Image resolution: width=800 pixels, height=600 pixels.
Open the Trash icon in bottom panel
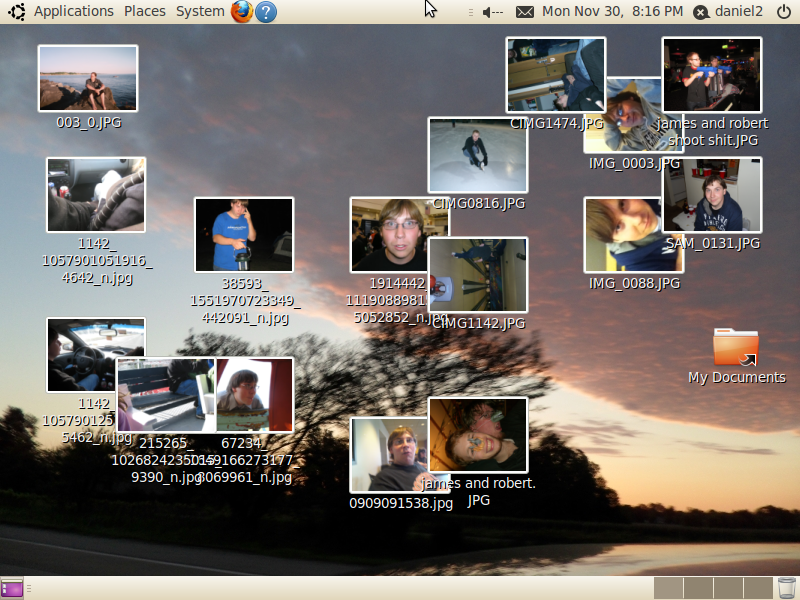787,588
